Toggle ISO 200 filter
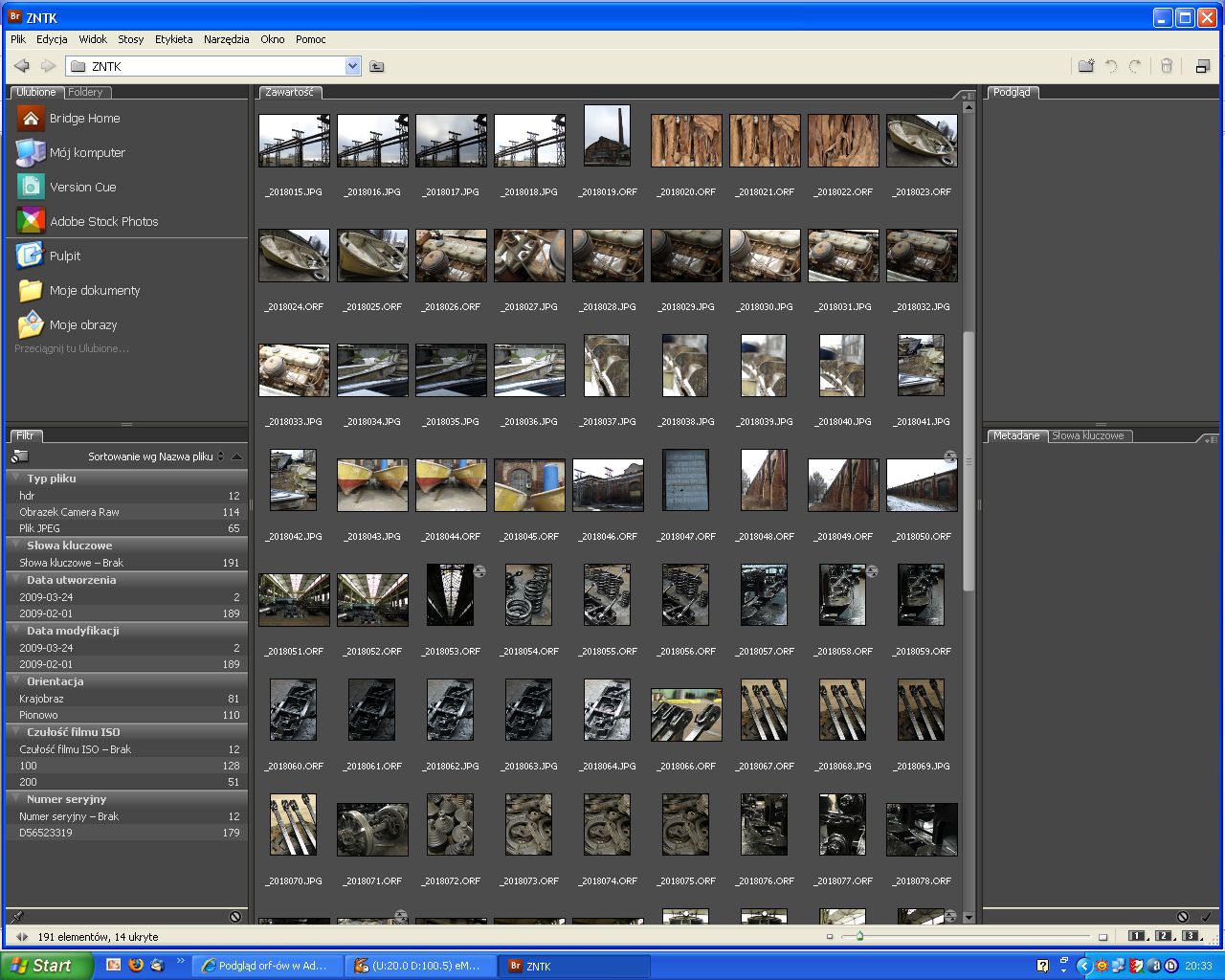This screenshot has height=980, width=1225. 29,782
